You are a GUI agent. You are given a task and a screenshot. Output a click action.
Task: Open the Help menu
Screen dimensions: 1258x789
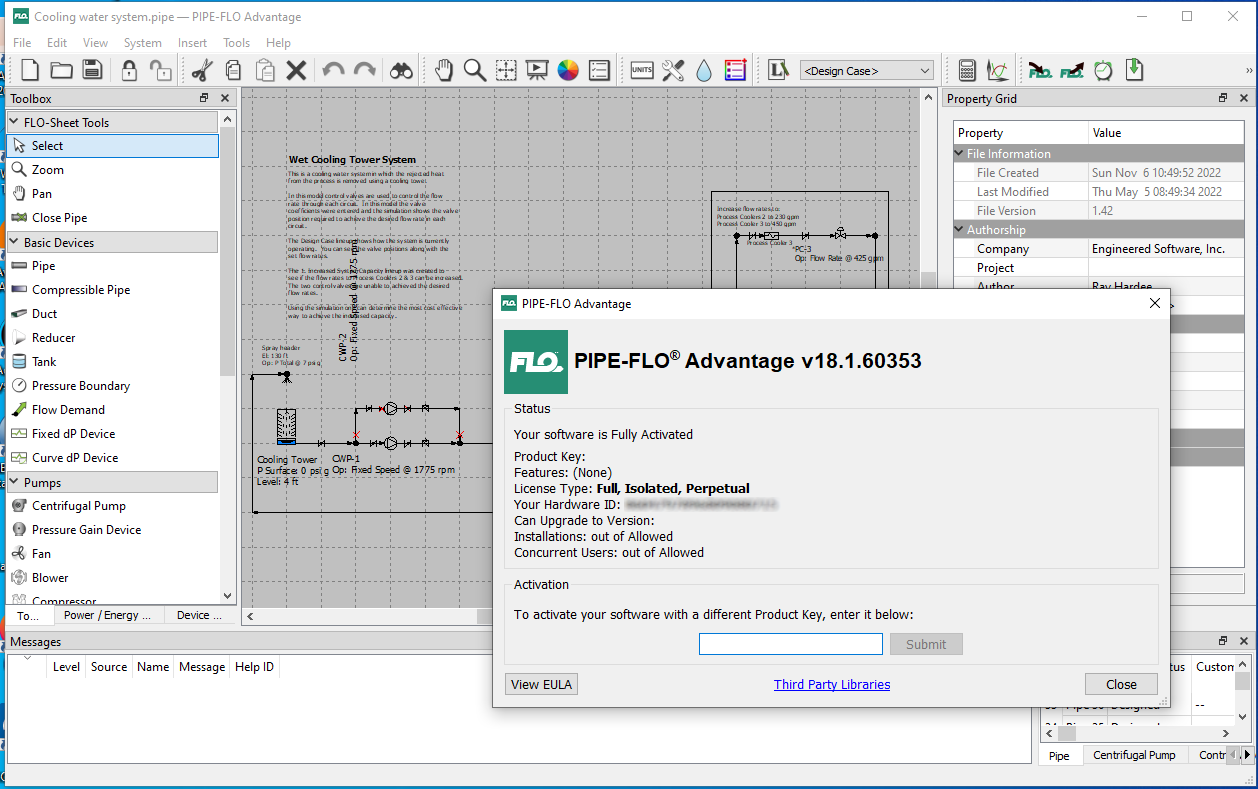pyautogui.click(x=278, y=43)
